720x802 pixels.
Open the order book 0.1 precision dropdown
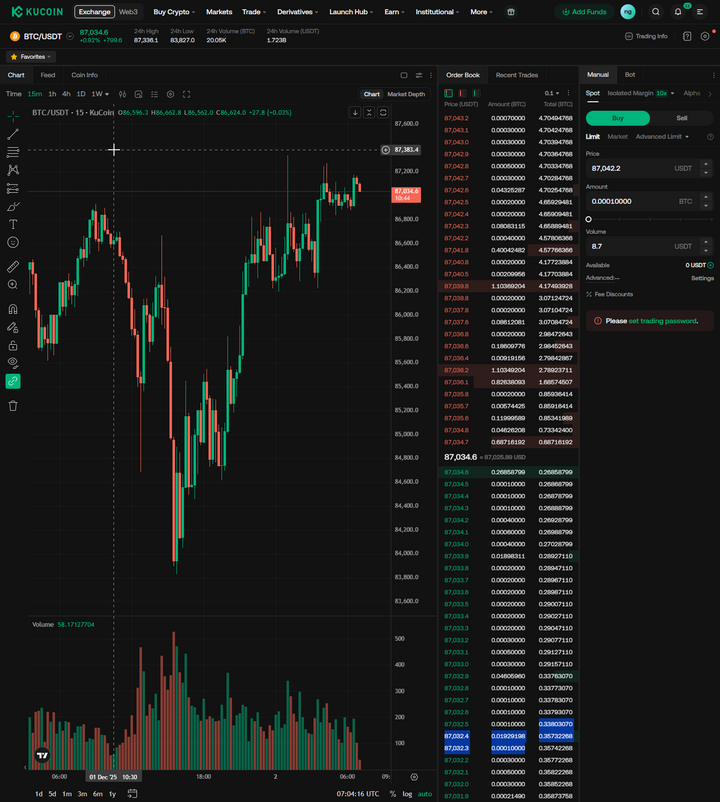[x=552, y=93]
